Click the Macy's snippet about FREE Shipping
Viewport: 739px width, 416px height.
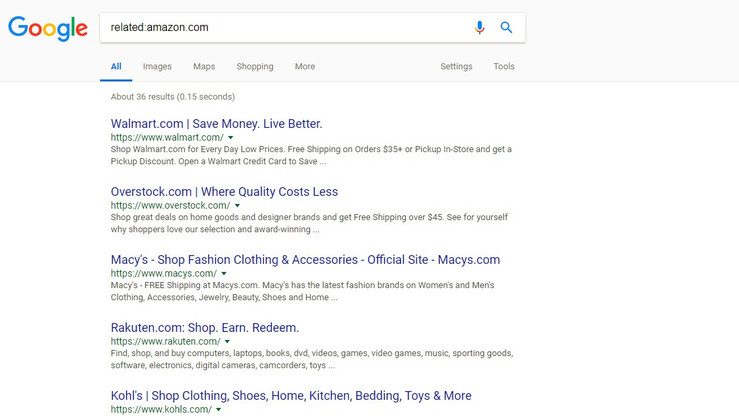(x=303, y=291)
